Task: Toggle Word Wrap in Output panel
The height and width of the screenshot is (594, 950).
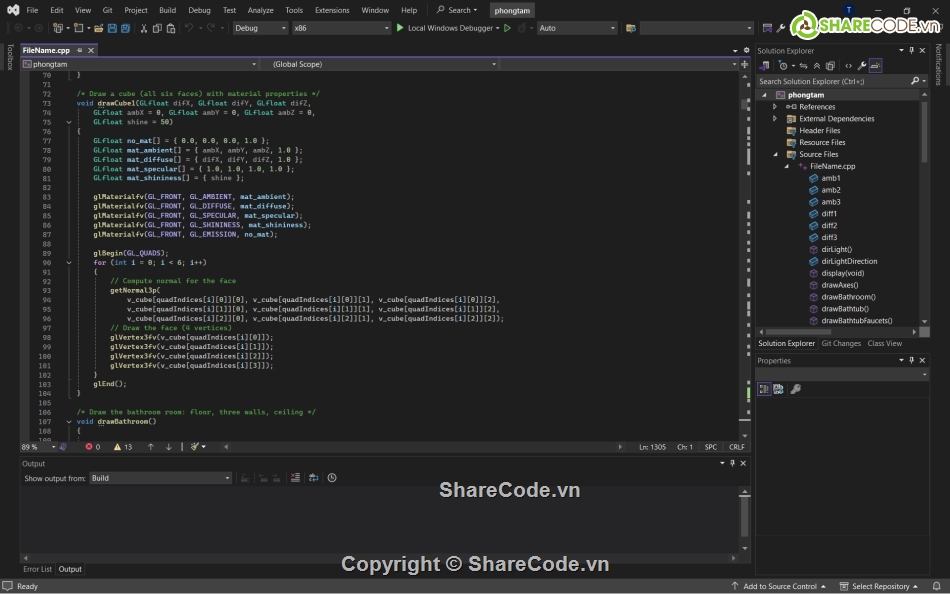Action: [x=313, y=478]
